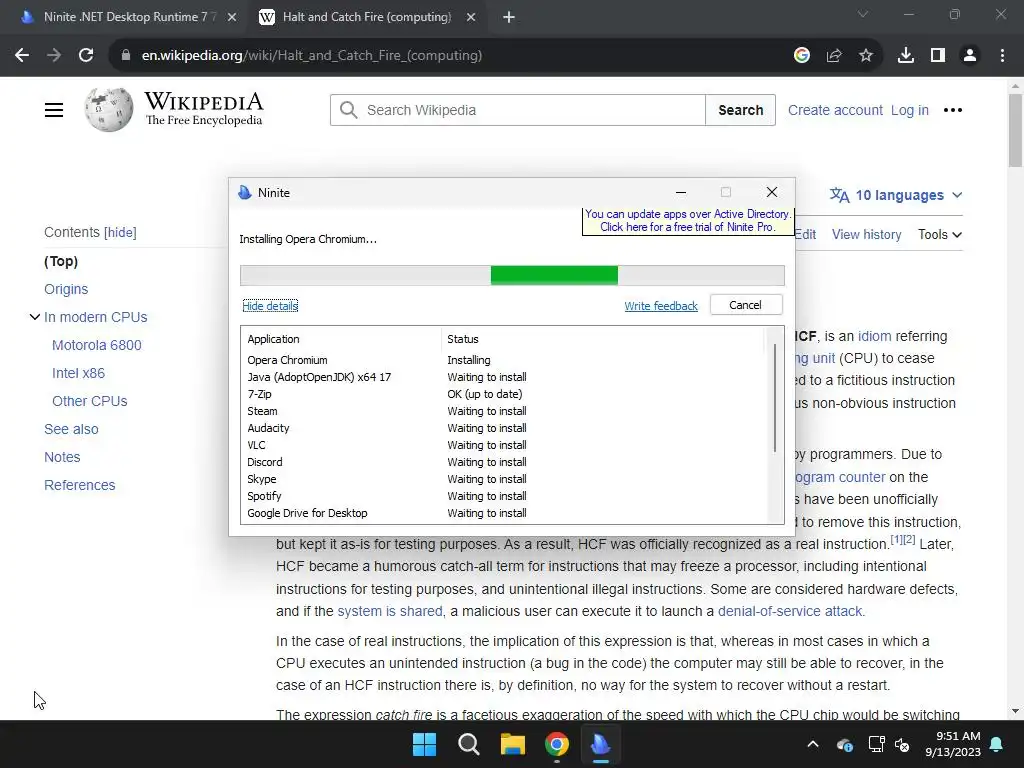Screen dimensions: 1024x768
Task: Open Write feedback link in Ninite
Action: click(x=661, y=306)
